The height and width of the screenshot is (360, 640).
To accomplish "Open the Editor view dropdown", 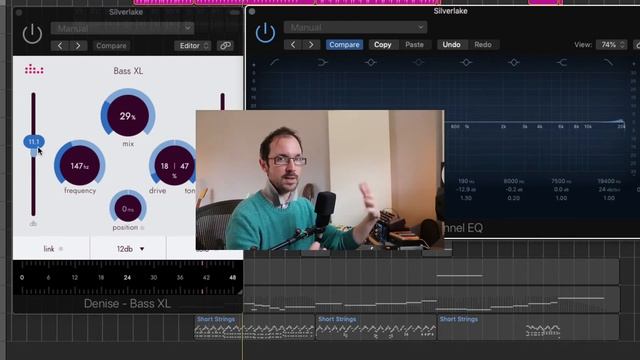I will pyautogui.click(x=193, y=46).
